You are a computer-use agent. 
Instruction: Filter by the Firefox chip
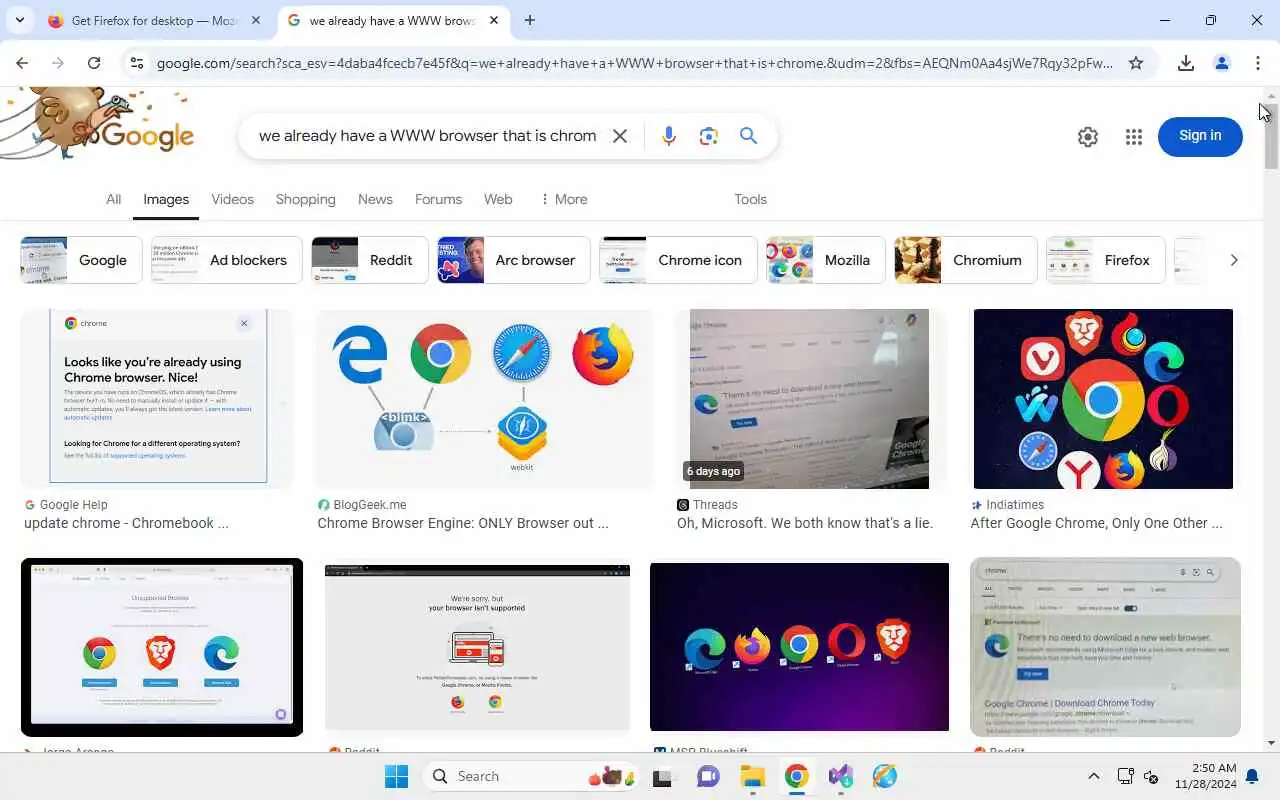point(1105,260)
